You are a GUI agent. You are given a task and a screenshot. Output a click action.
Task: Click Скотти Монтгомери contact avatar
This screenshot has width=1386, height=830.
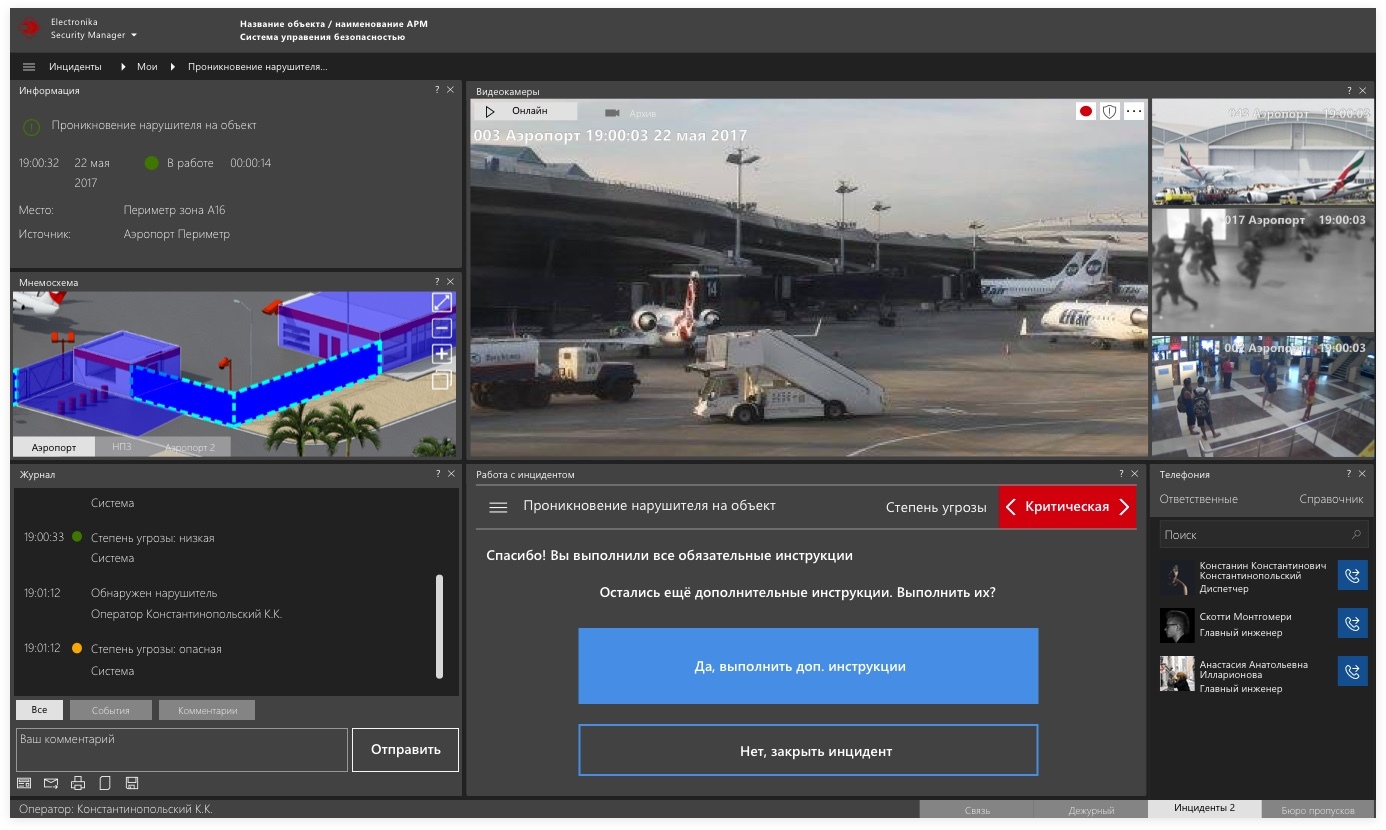click(x=1177, y=625)
